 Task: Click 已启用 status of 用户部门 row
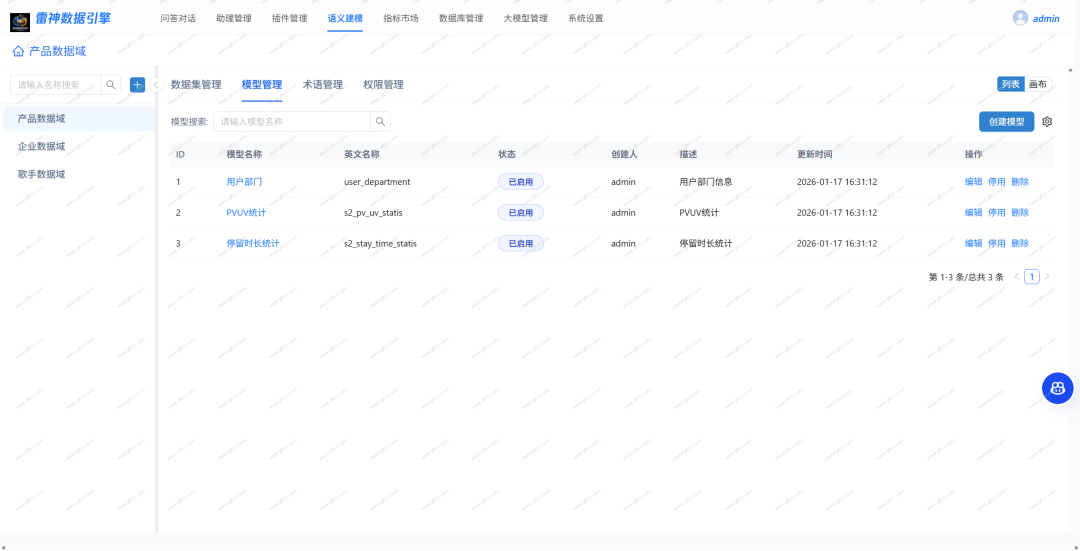[521, 182]
